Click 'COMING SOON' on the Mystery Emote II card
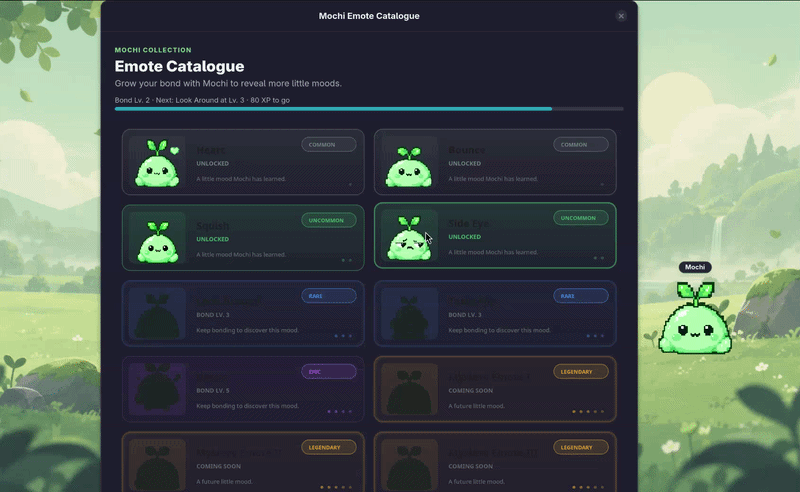 (x=218, y=466)
